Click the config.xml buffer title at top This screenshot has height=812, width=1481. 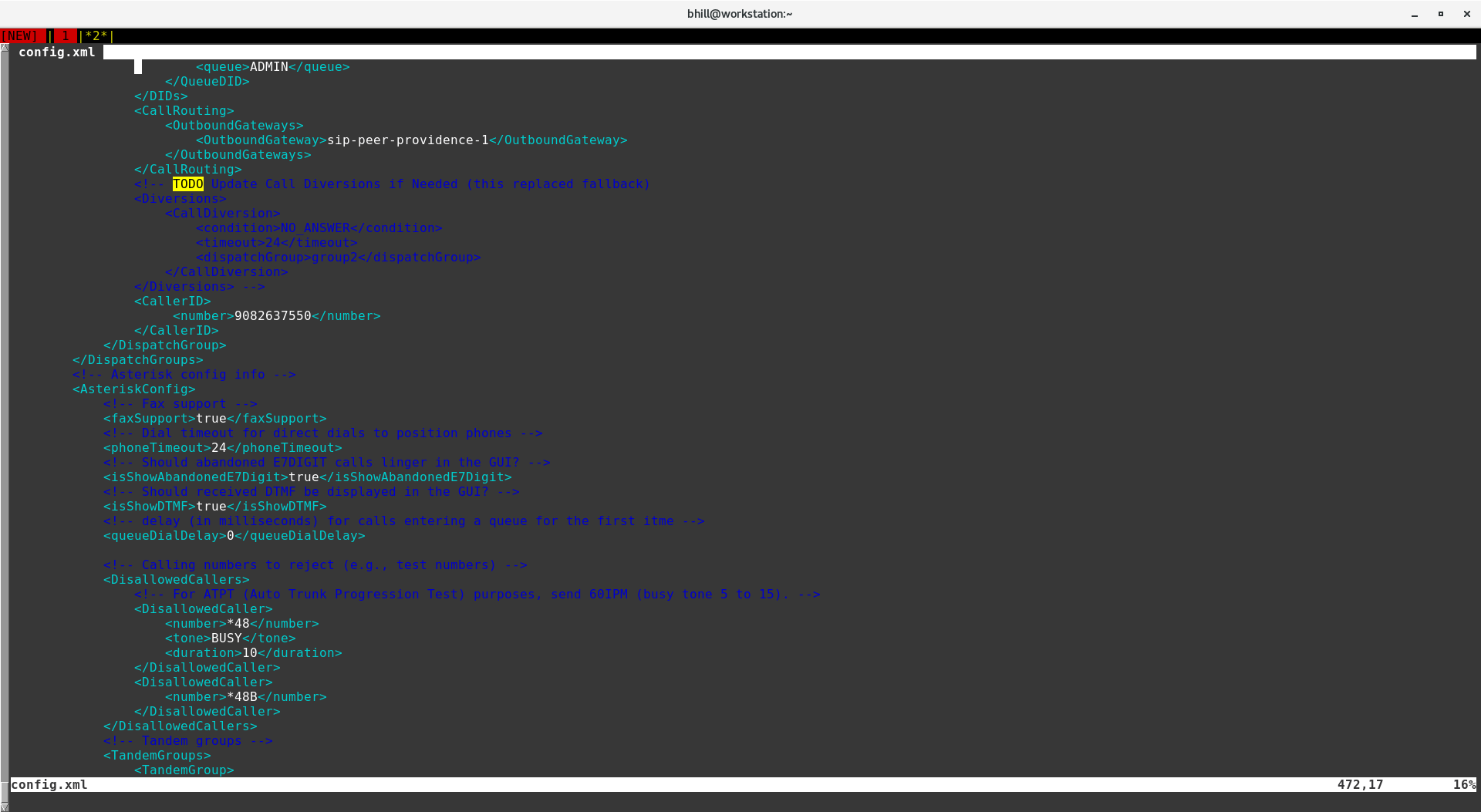57,52
